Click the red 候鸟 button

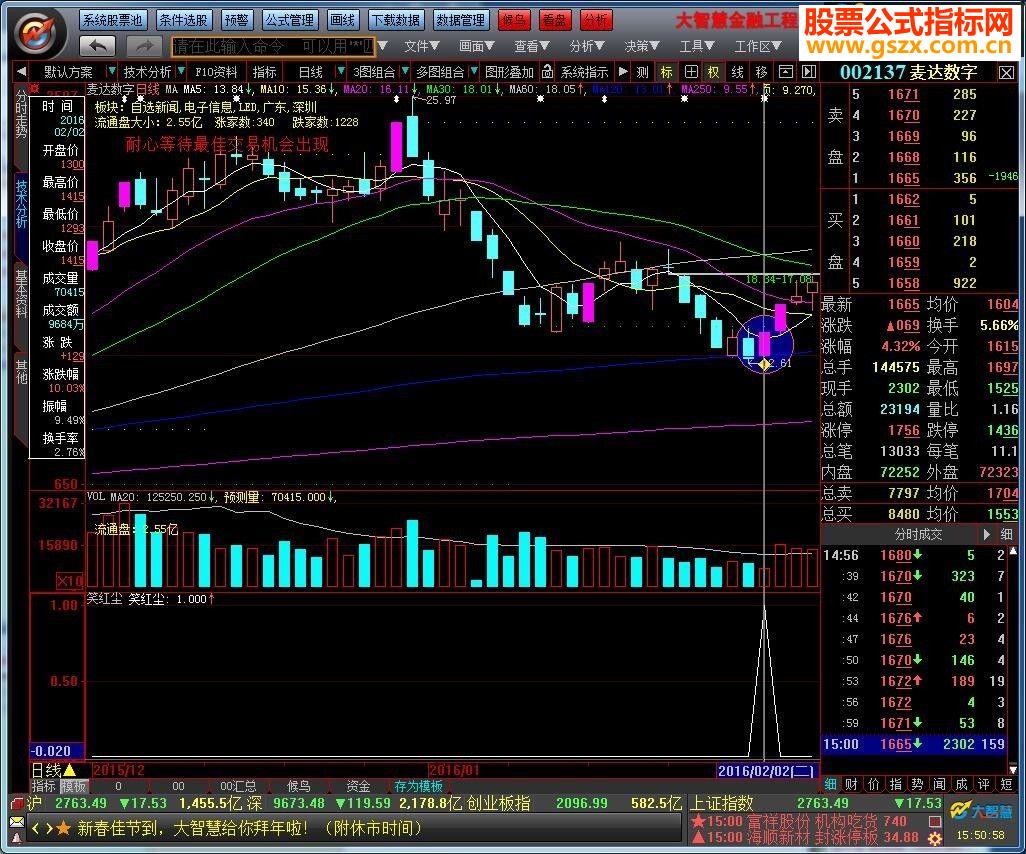coord(513,20)
